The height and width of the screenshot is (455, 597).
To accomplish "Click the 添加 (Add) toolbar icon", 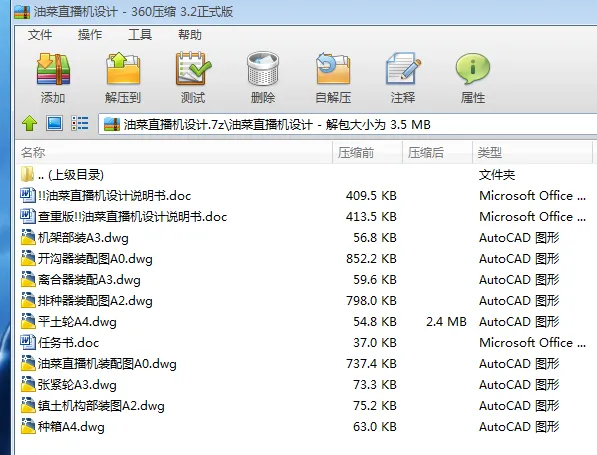I will point(53,69).
